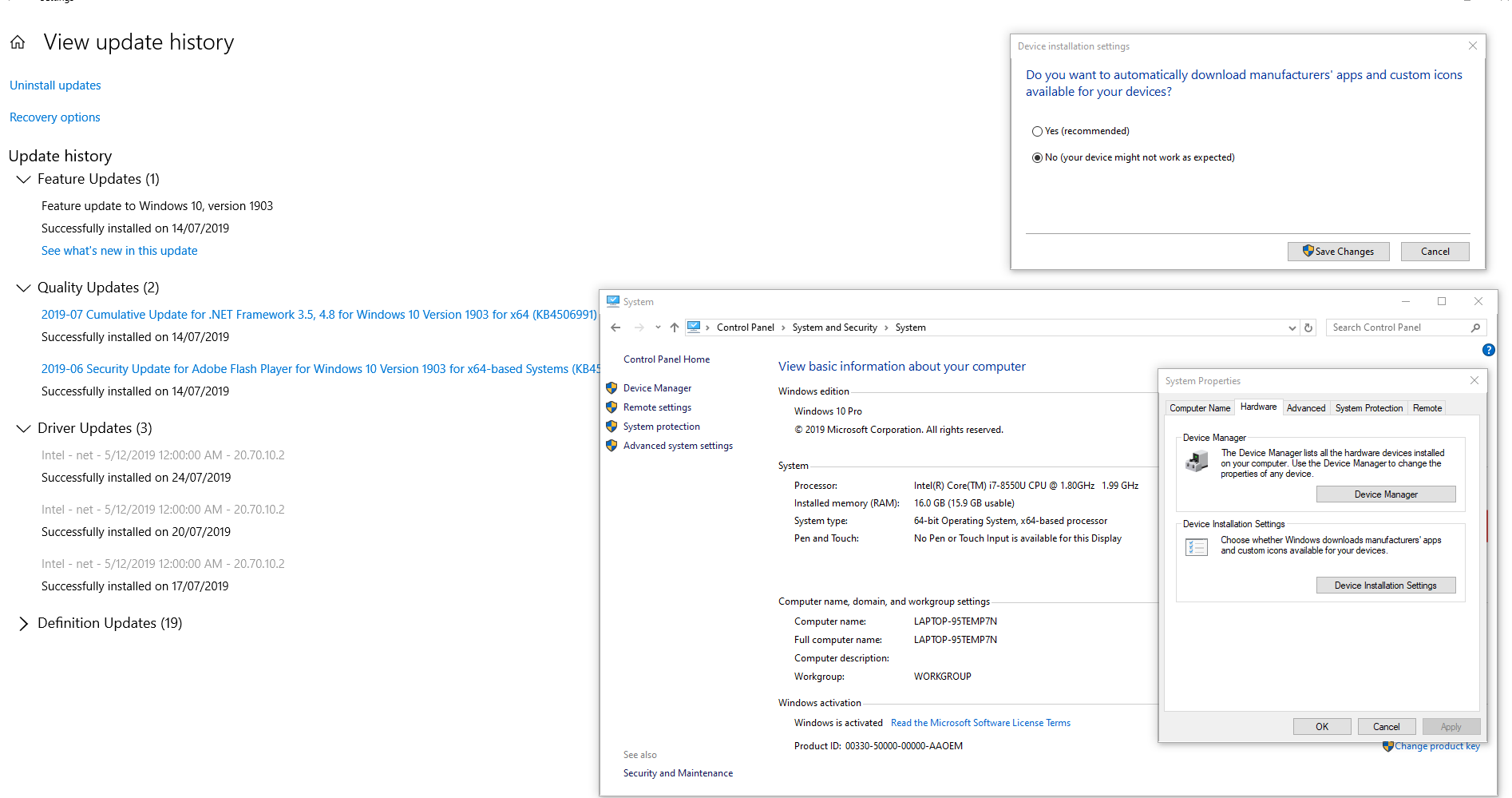Open recent locations dropdown next to Forward
Screen dimensions: 1512x798
pyautogui.click(x=658, y=328)
